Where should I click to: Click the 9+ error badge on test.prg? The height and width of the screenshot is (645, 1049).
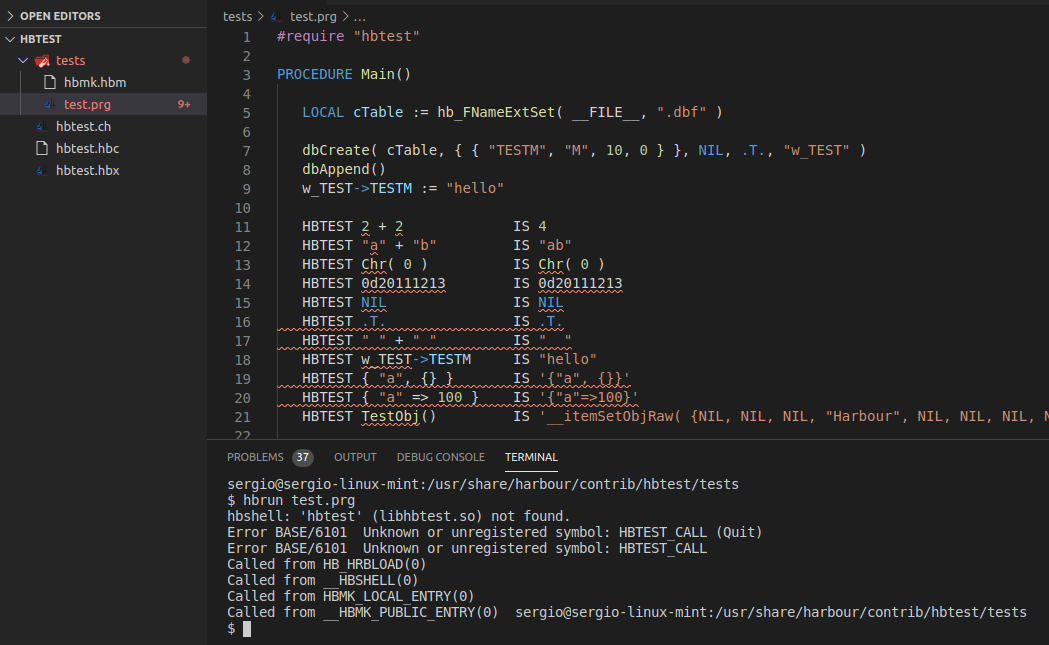click(185, 105)
